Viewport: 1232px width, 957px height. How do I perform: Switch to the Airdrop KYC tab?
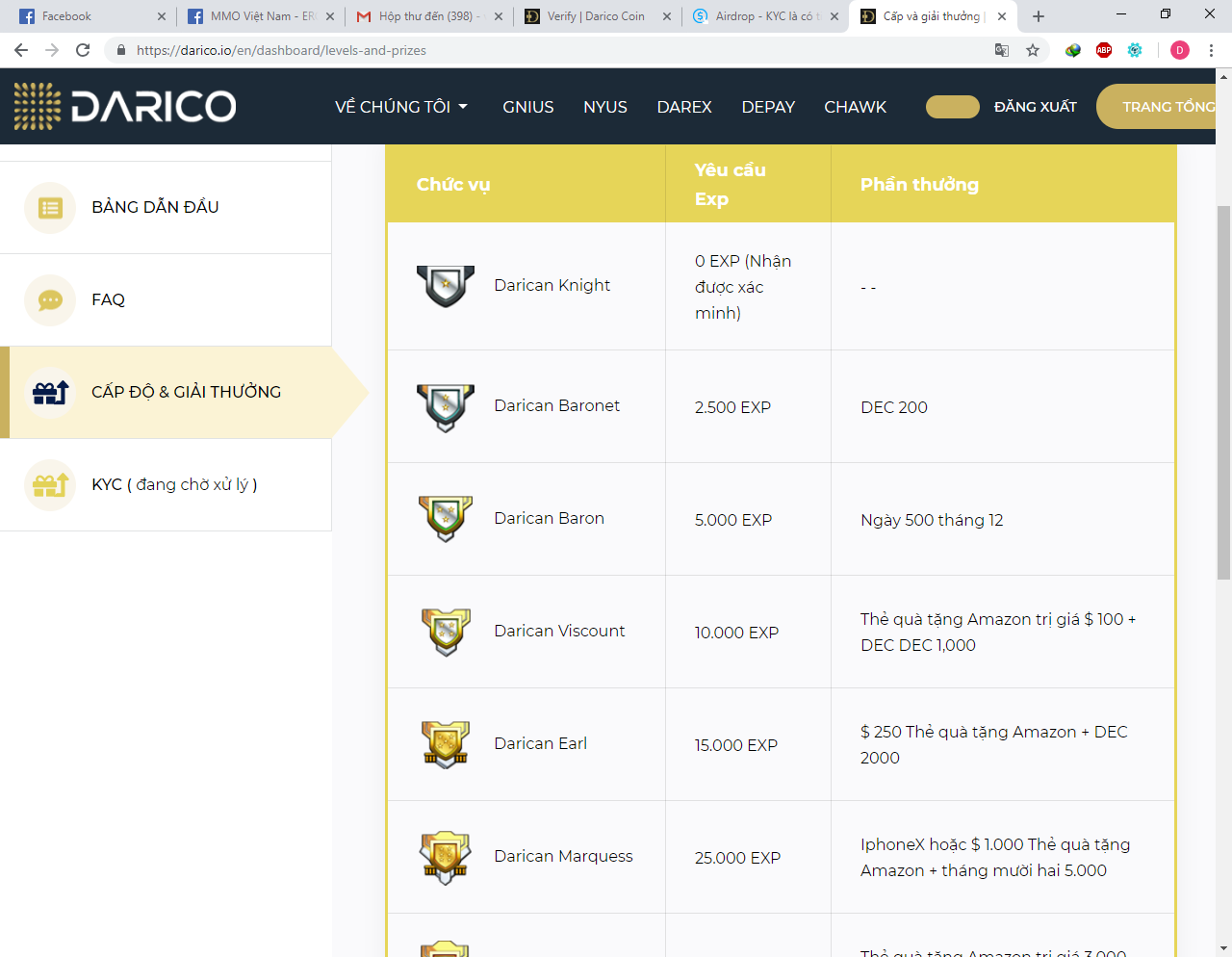(764, 16)
